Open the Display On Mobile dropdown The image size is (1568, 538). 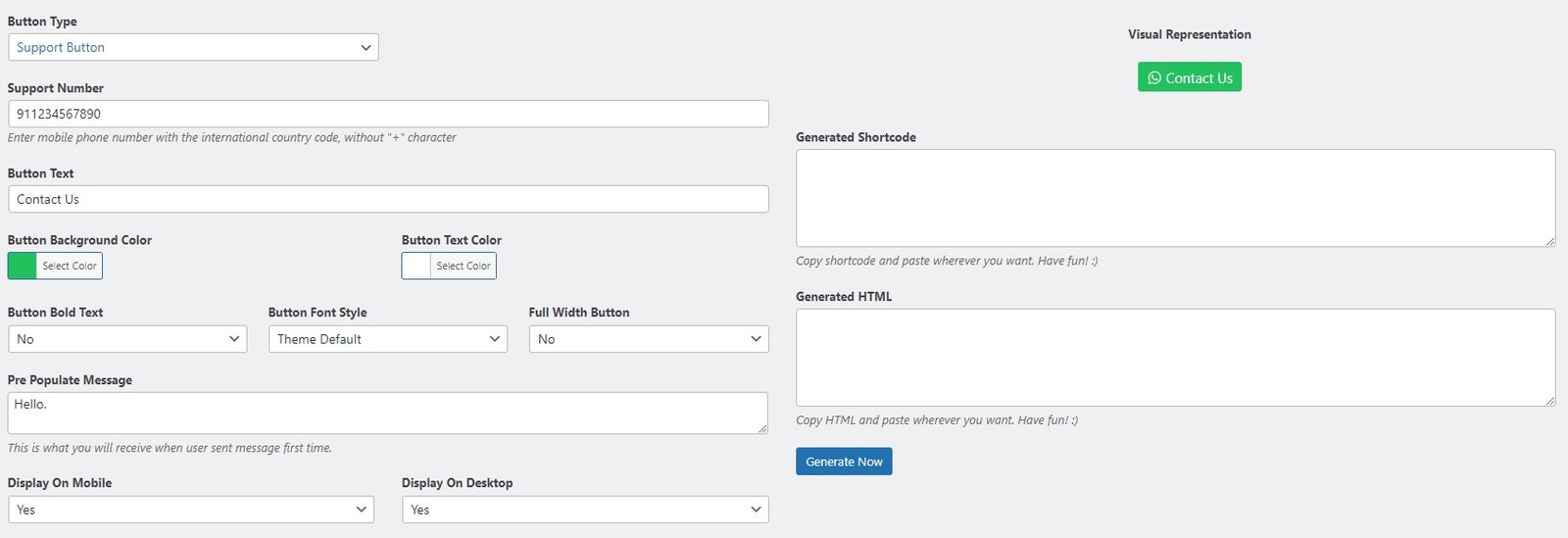191,510
